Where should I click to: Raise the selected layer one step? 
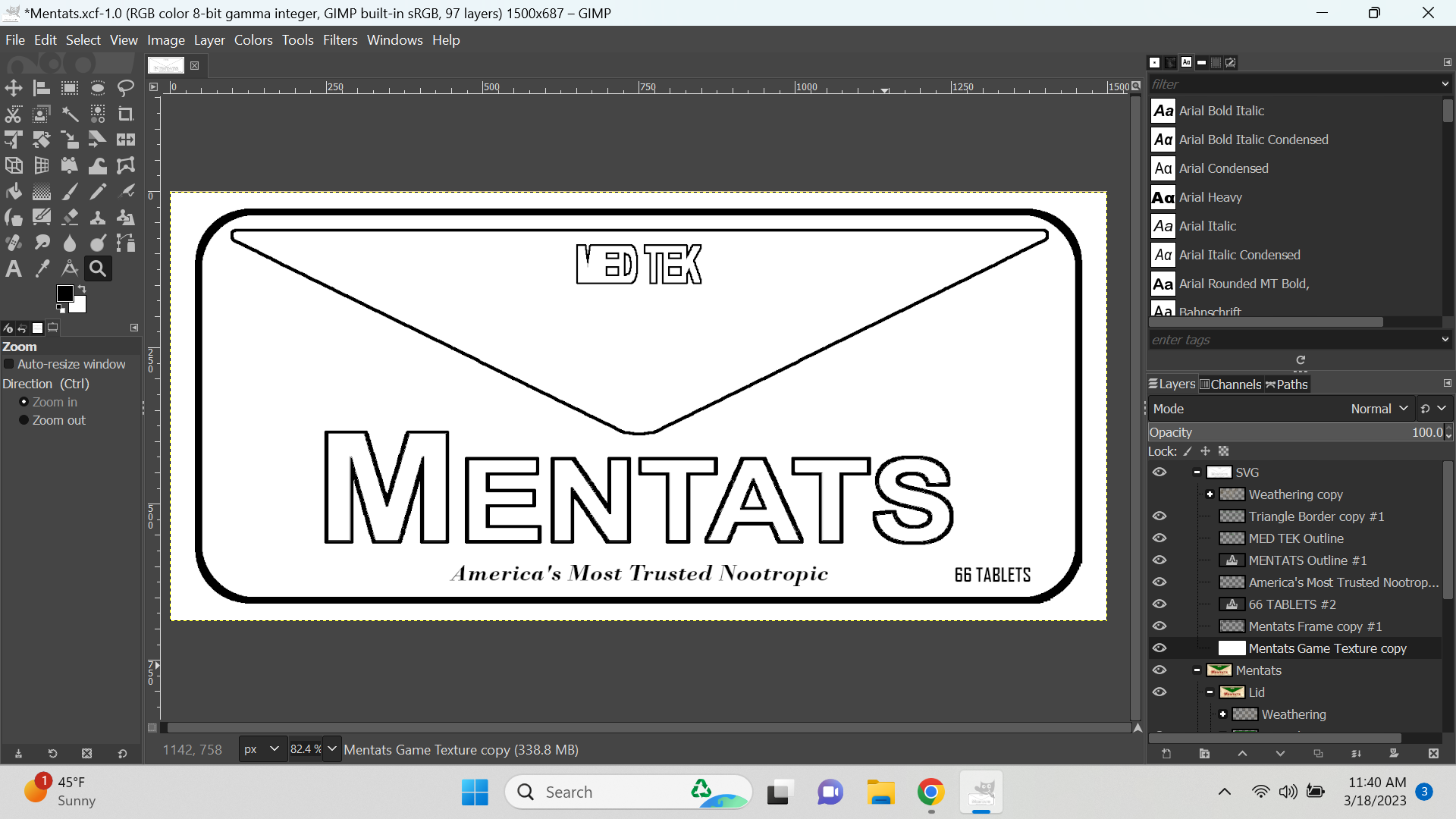1242,754
